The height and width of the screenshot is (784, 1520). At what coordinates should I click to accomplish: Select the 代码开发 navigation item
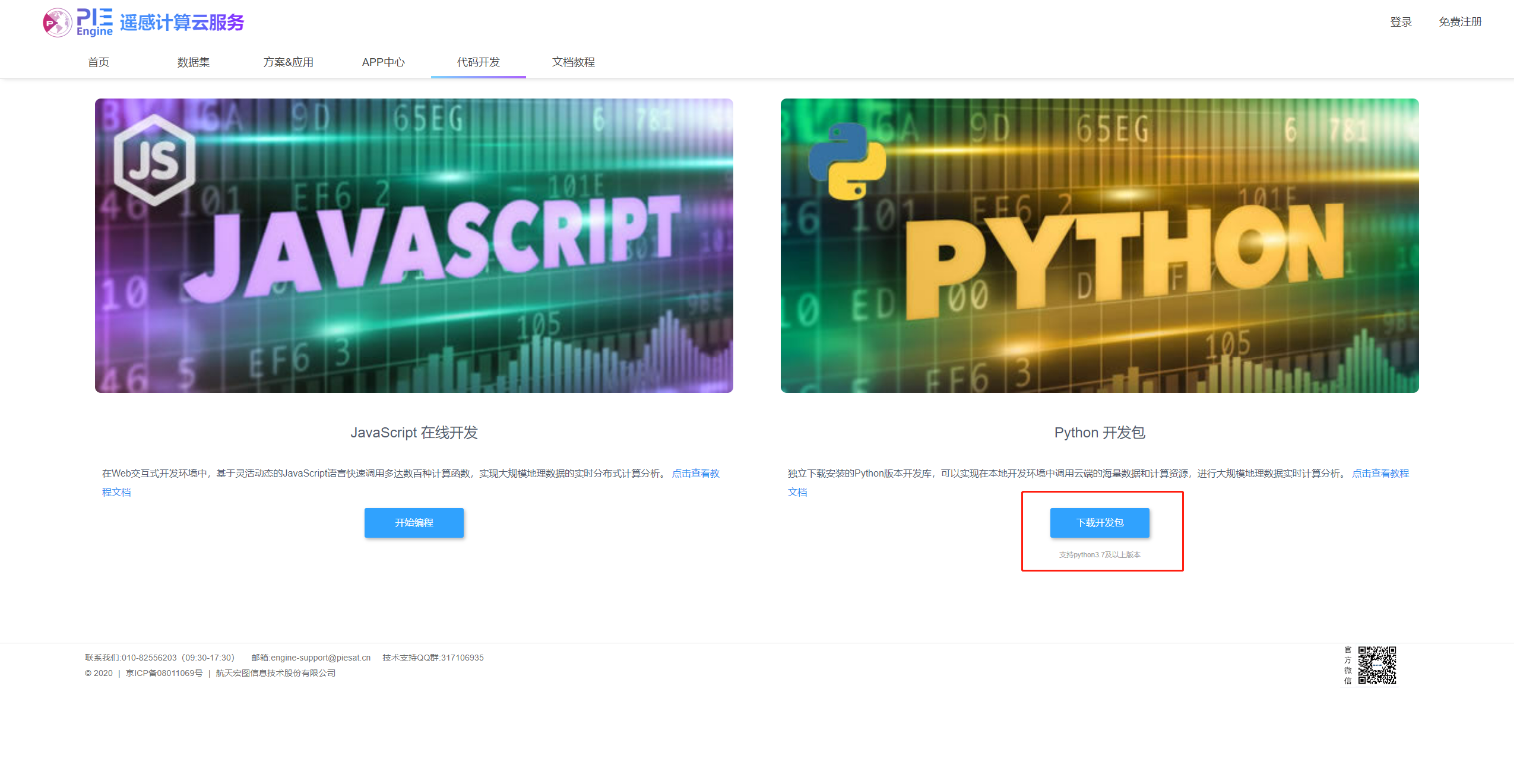(x=479, y=62)
